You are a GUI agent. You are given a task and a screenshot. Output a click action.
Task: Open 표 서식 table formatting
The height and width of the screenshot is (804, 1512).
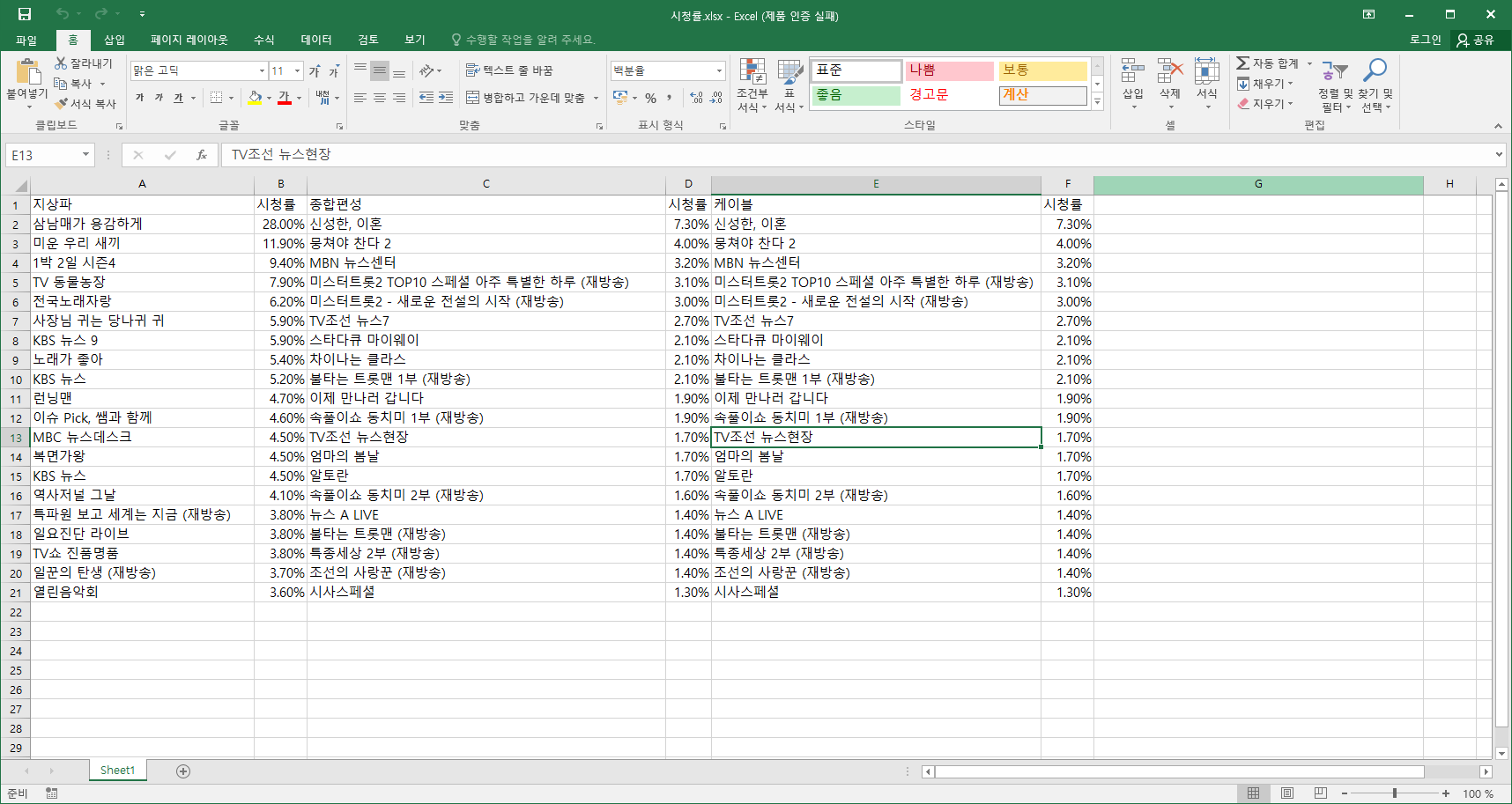pyautogui.click(x=789, y=85)
